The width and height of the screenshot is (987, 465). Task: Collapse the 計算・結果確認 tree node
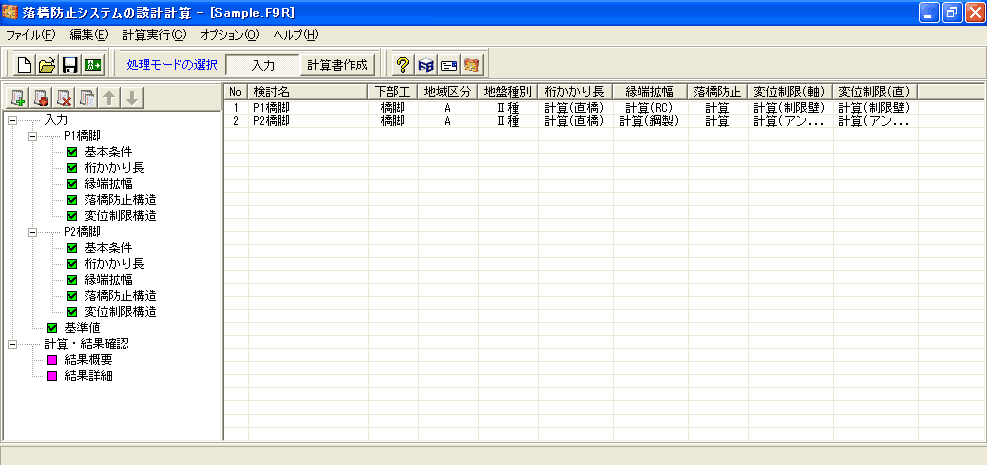(x=13, y=344)
